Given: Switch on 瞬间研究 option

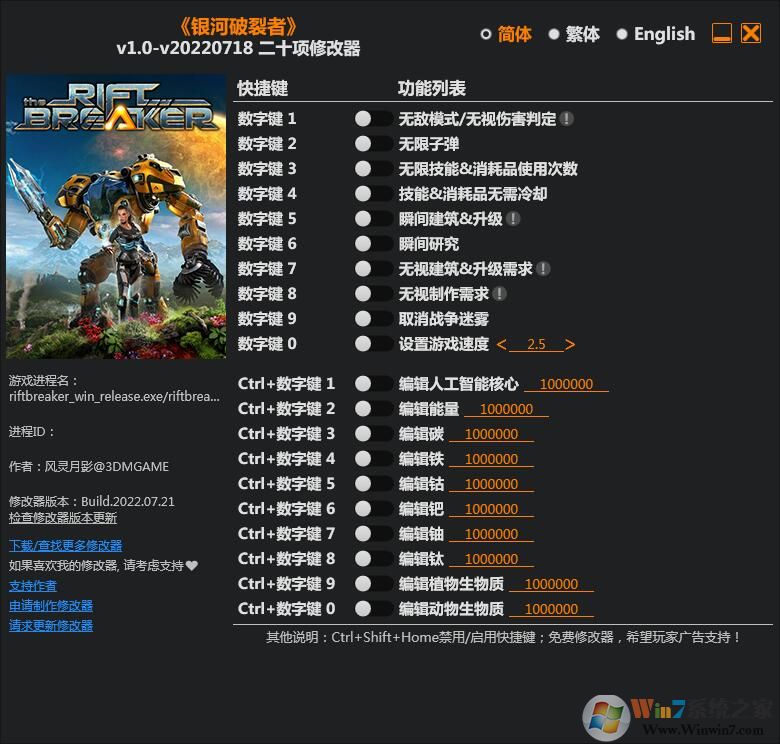Looking at the screenshot, I should [374, 244].
